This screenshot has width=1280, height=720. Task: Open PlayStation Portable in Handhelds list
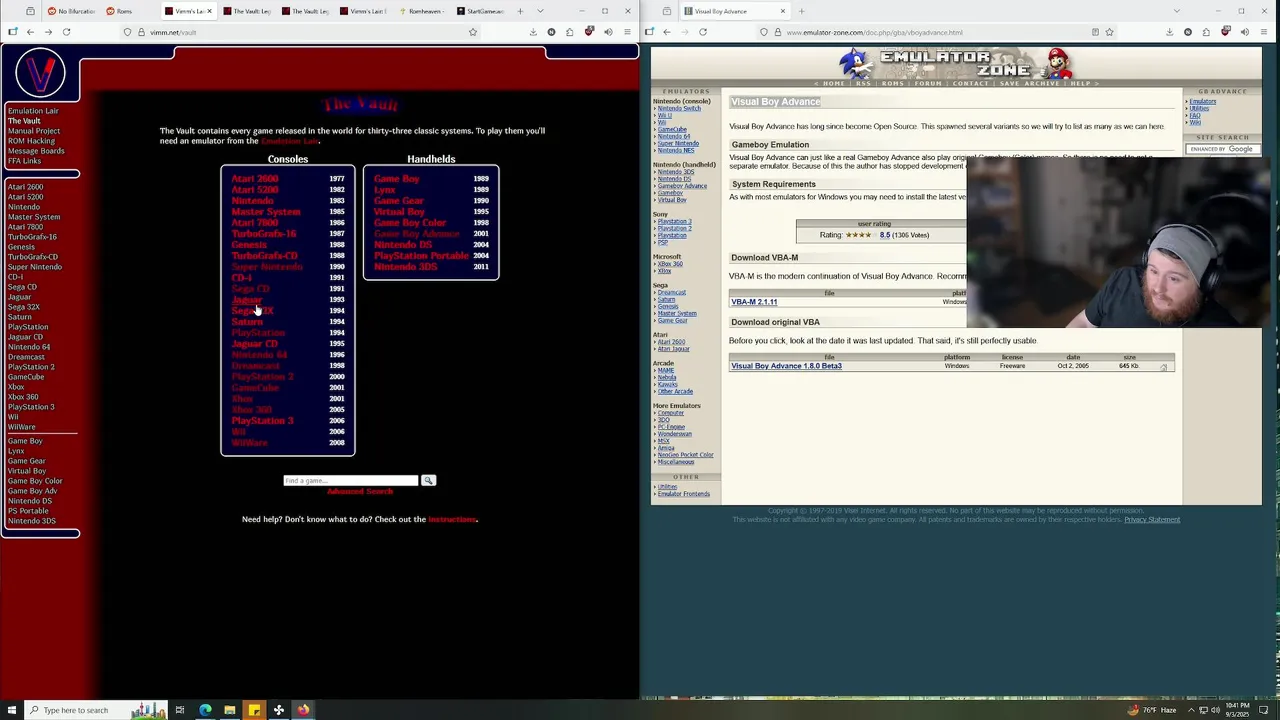421,256
